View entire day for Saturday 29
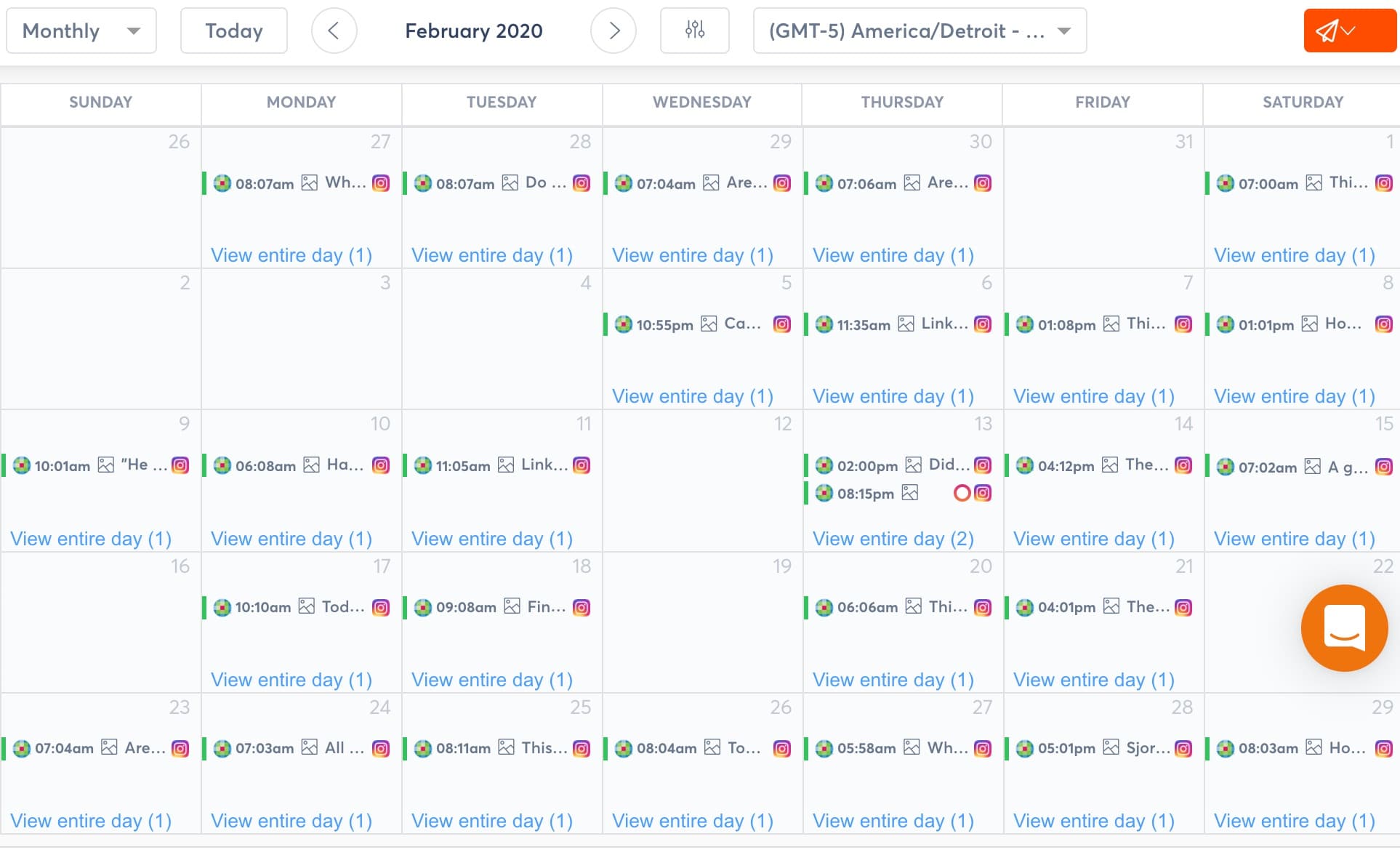The height and width of the screenshot is (855, 1400). [x=1295, y=821]
